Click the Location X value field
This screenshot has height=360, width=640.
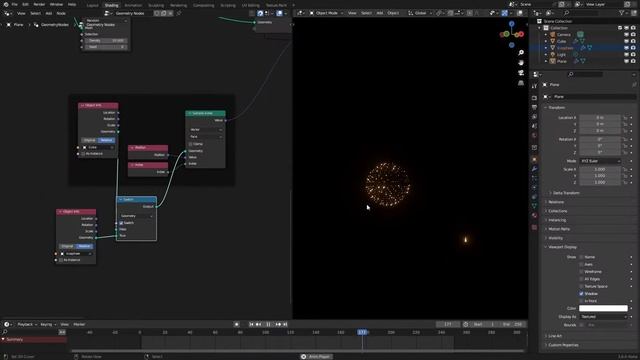point(600,118)
